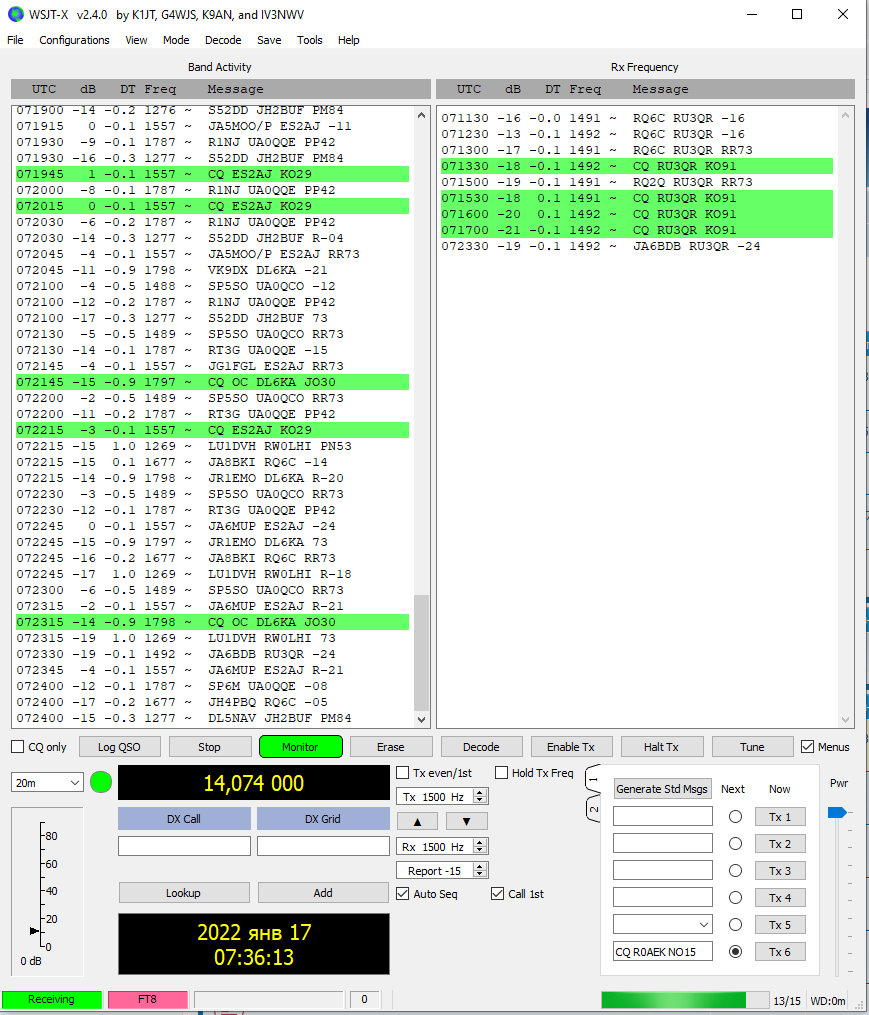Toggle the green Monitor button
The image size is (869, 1015).
point(300,747)
